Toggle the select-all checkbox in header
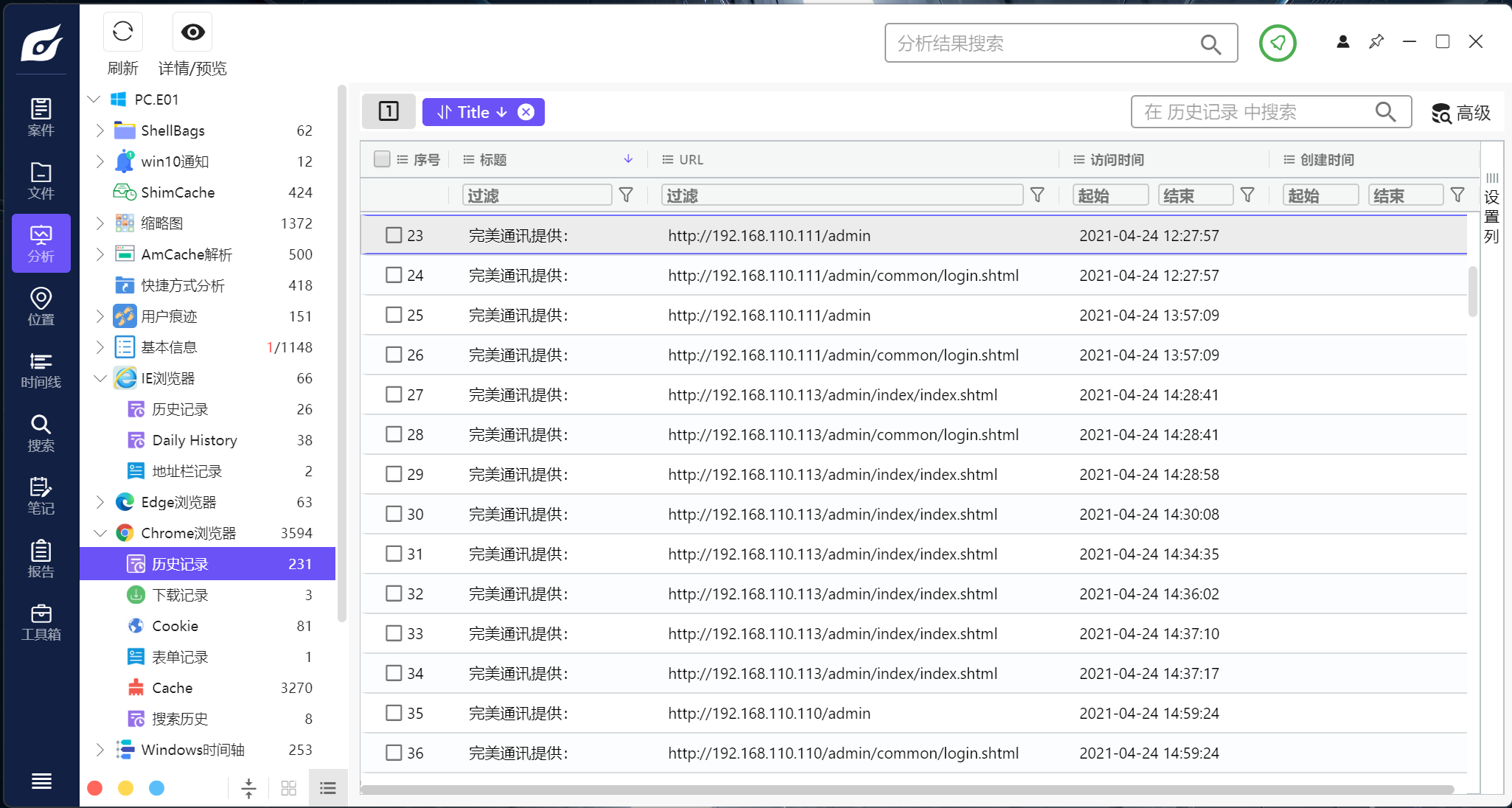Image resolution: width=1512 pixels, height=808 pixels. click(381, 159)
